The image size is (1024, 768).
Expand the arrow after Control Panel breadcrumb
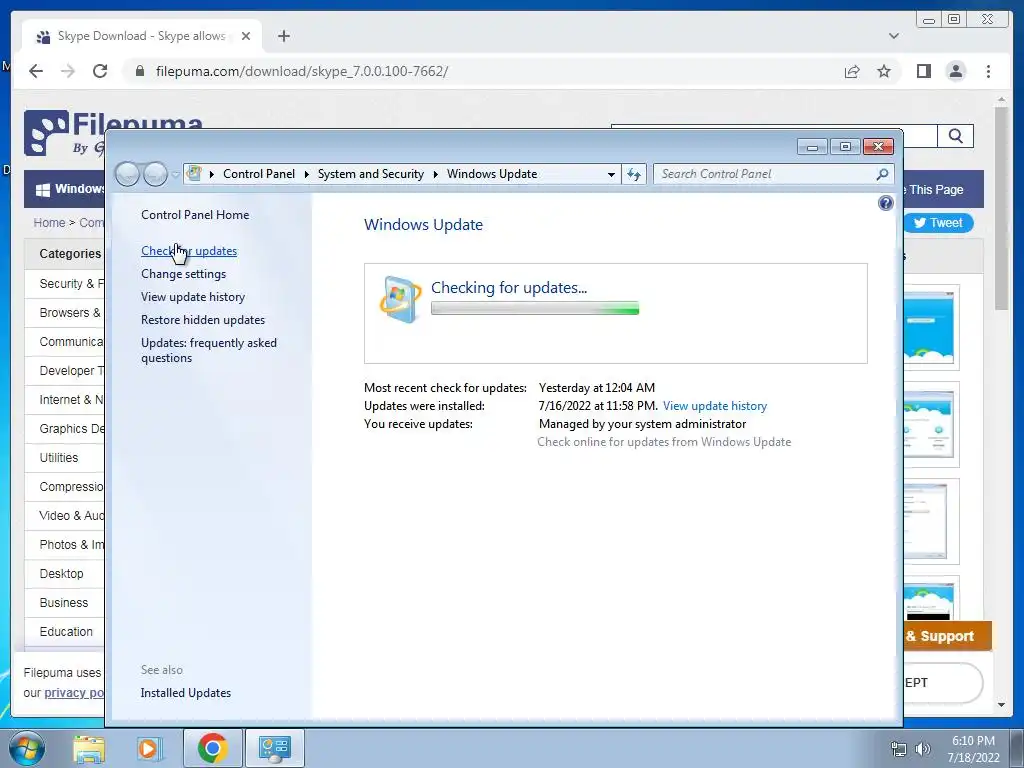(306, 174)
